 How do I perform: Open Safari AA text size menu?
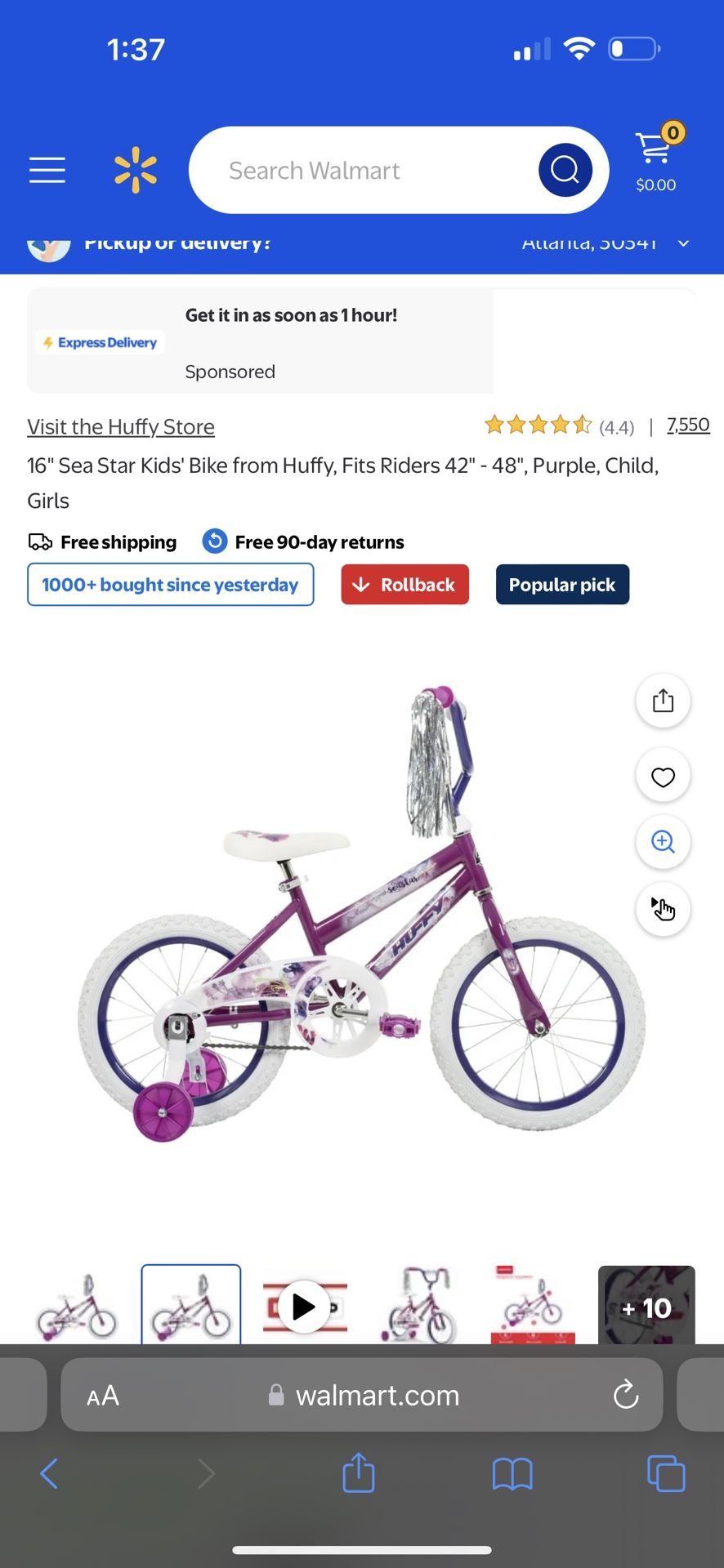click(x=103, y=1396)
